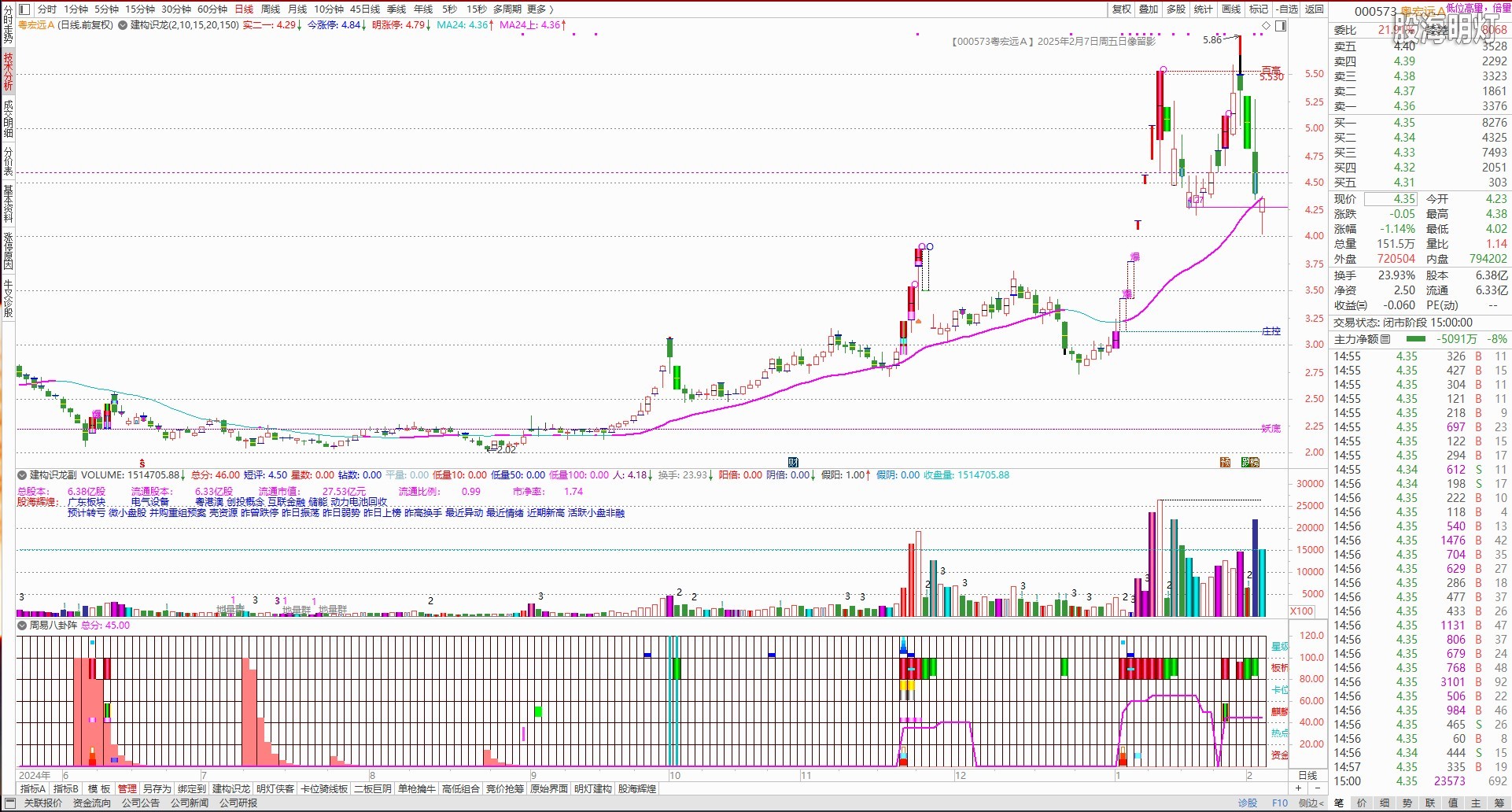
Task: Click the diamond marker icon above chart
Action: click(1266, 26)
